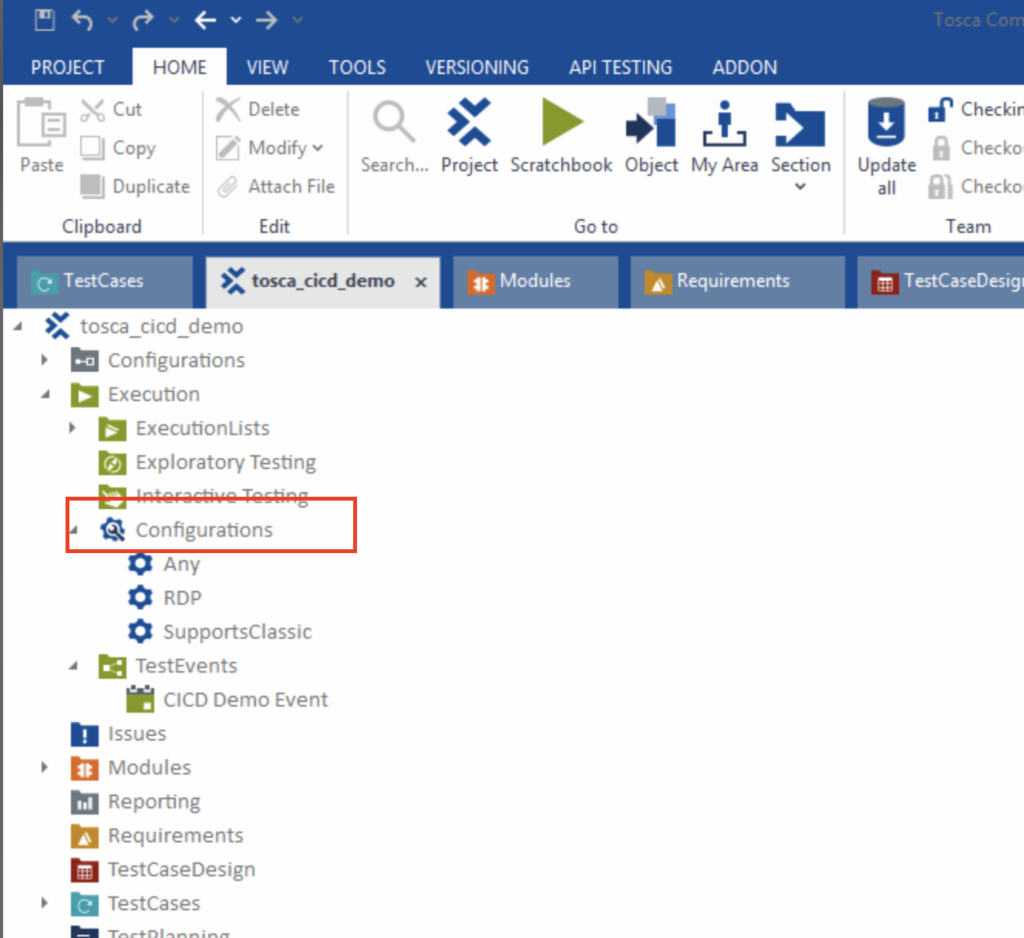Click Delete in the Edit group

(x=258, y=109)
